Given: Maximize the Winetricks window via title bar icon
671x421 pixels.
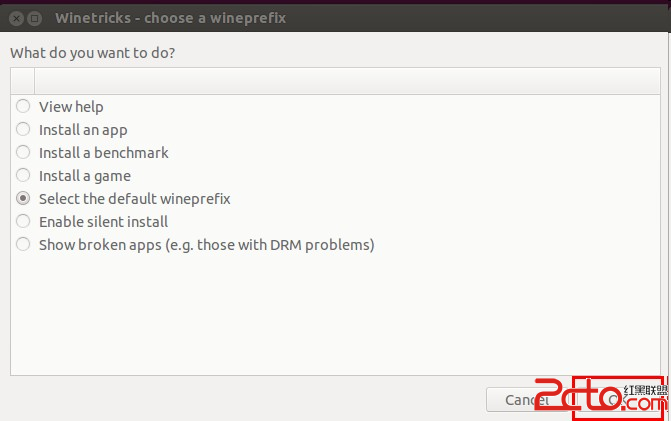Looking at the screenshot, I should click(x=35, y=18).
